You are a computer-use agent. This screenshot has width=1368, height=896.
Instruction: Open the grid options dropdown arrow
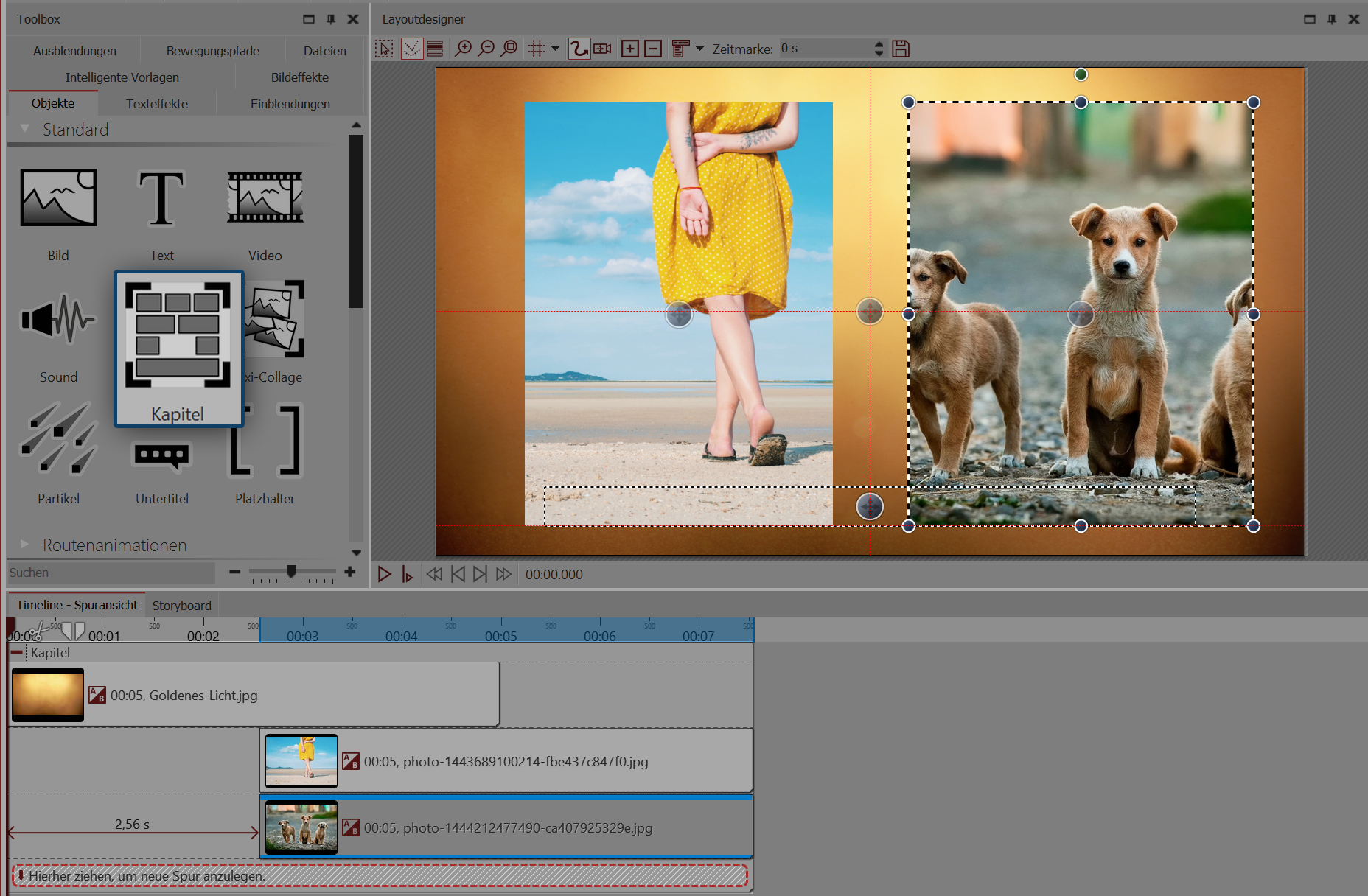555,49
